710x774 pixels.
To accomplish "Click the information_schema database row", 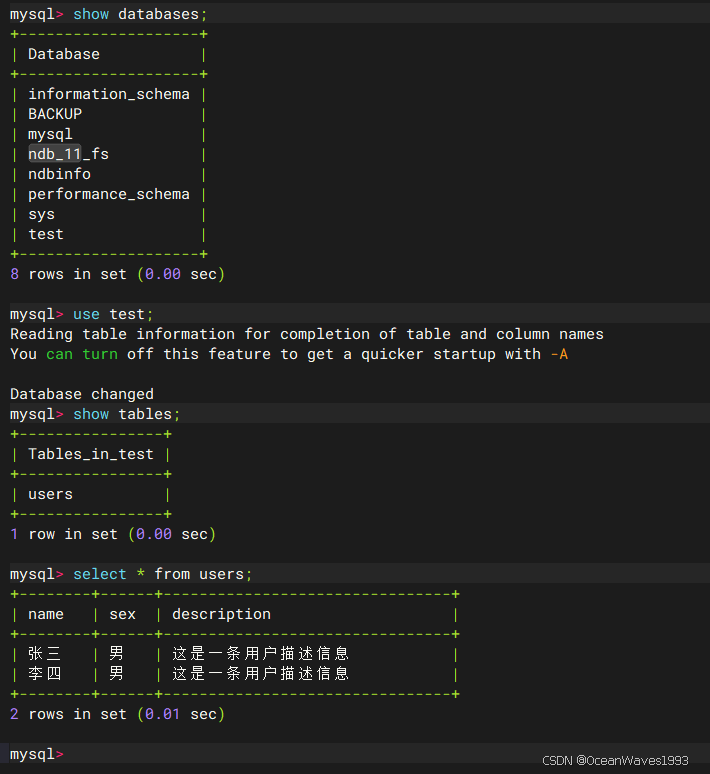I will click(x=109, y=94).
